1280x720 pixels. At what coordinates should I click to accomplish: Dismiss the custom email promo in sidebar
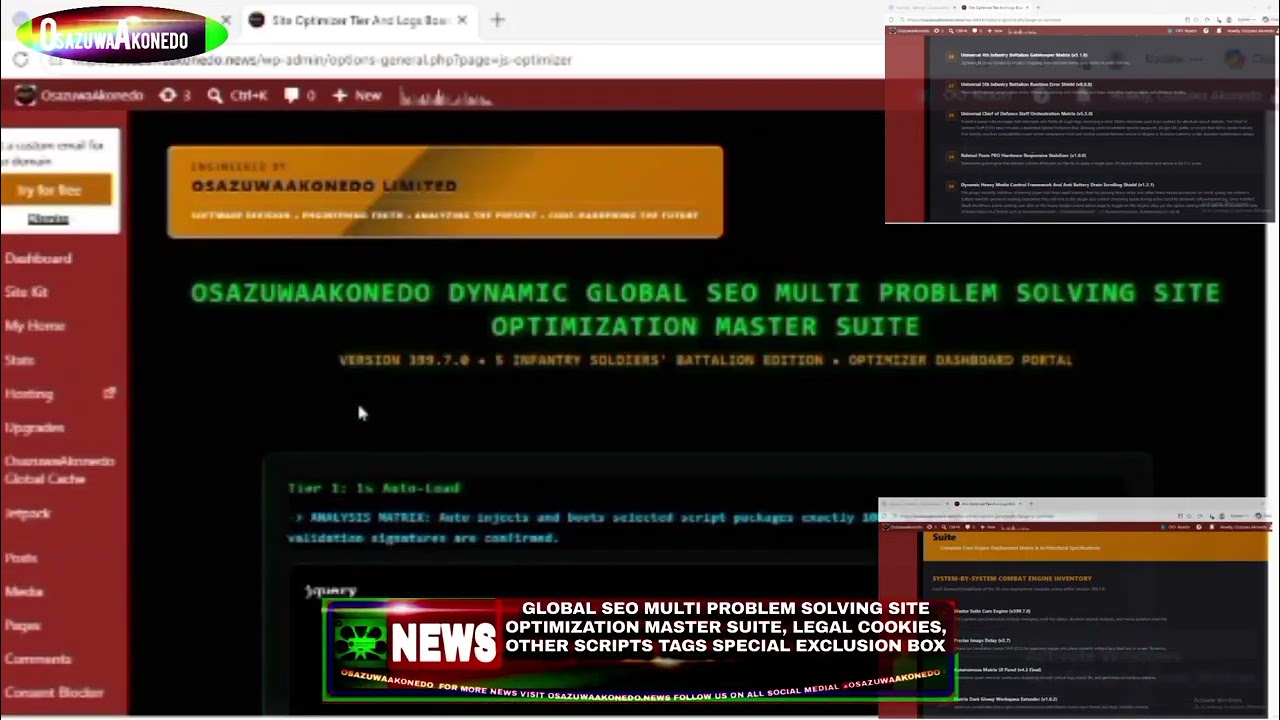click(x=48, y=219)
